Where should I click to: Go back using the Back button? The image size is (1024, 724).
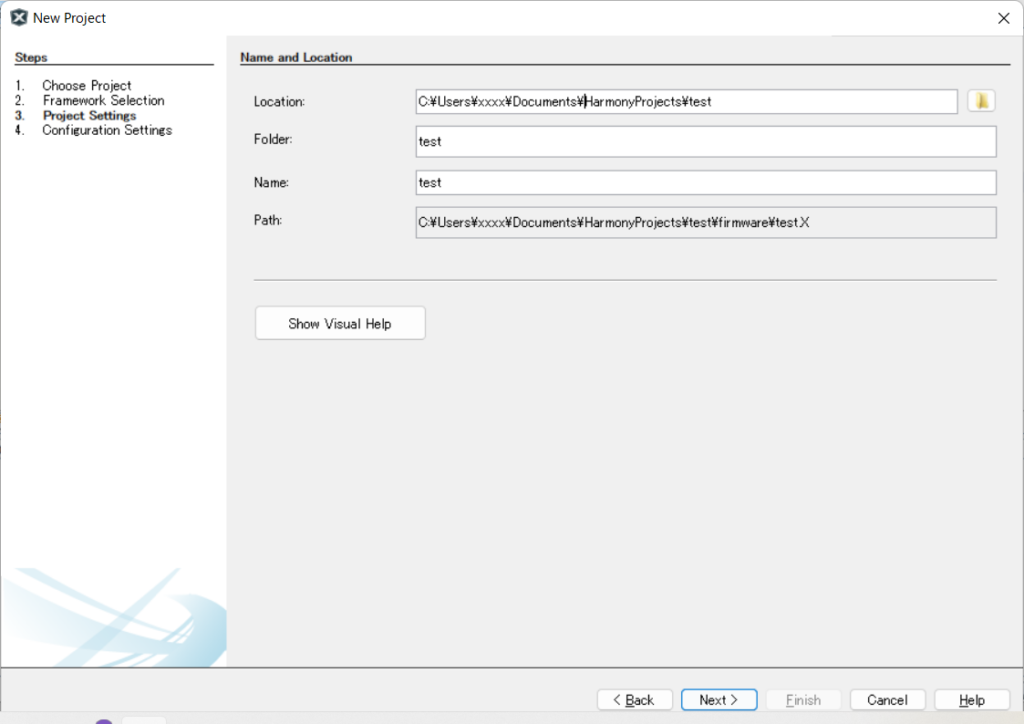[x=635, y=700]
